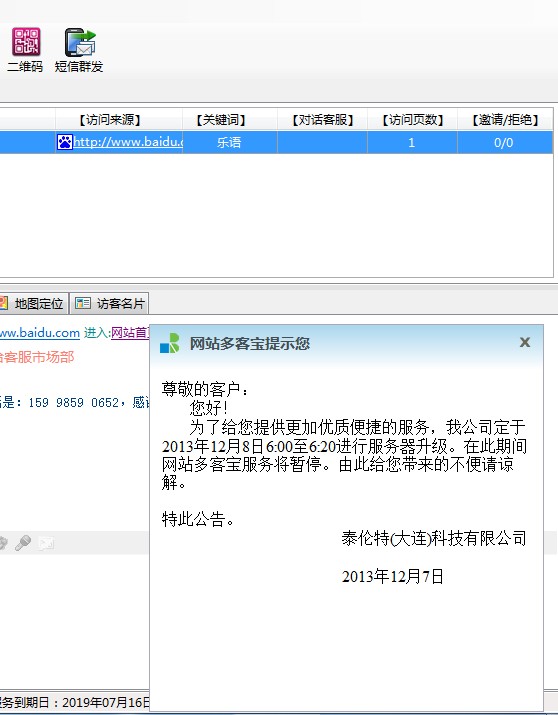558x715 pixels.
Task: Click the 0/0 invite/reject cell
Action: [x=504, y=143]
